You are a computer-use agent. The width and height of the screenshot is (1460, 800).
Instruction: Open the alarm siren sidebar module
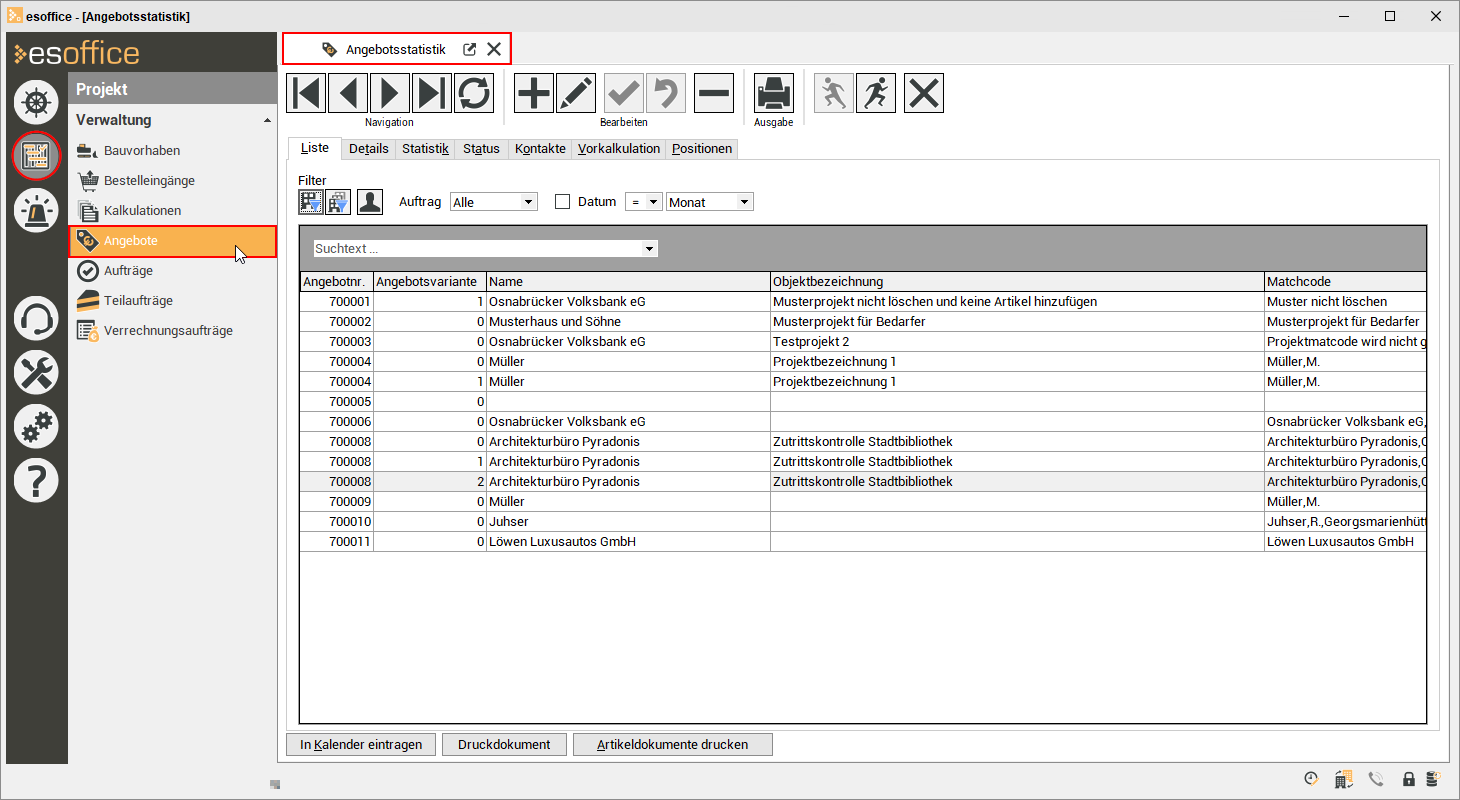point(37,209)
